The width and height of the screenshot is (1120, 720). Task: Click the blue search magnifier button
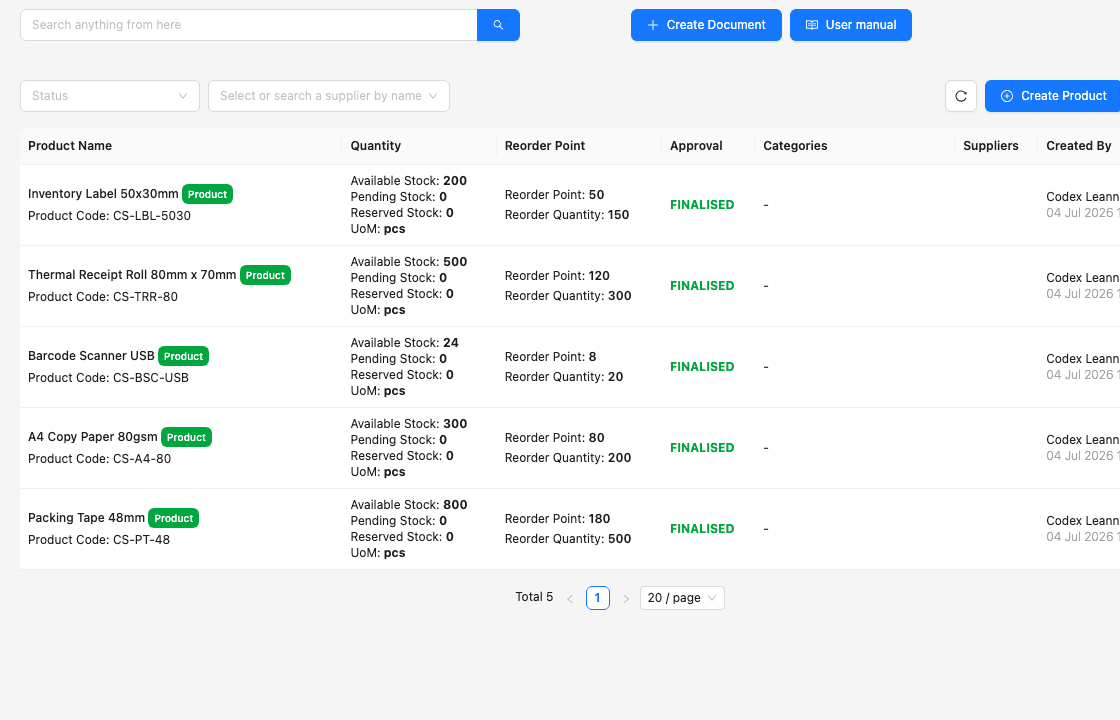(498, 25)
